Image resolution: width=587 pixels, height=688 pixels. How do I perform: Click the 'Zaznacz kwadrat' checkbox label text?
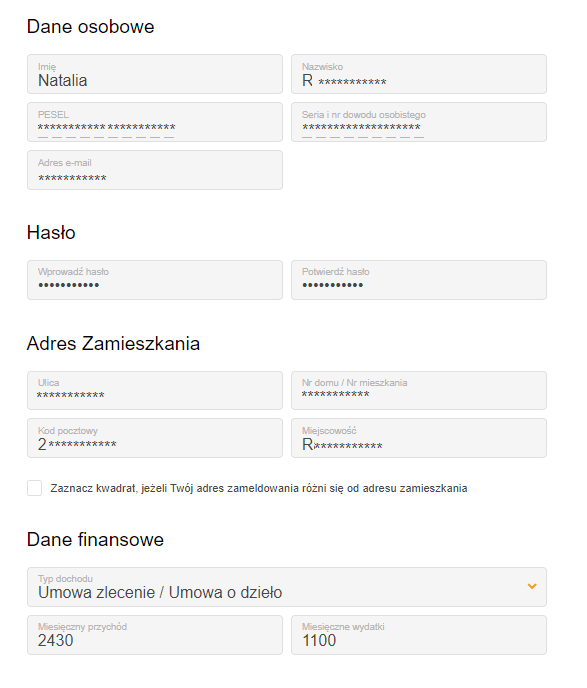[259, 488]
